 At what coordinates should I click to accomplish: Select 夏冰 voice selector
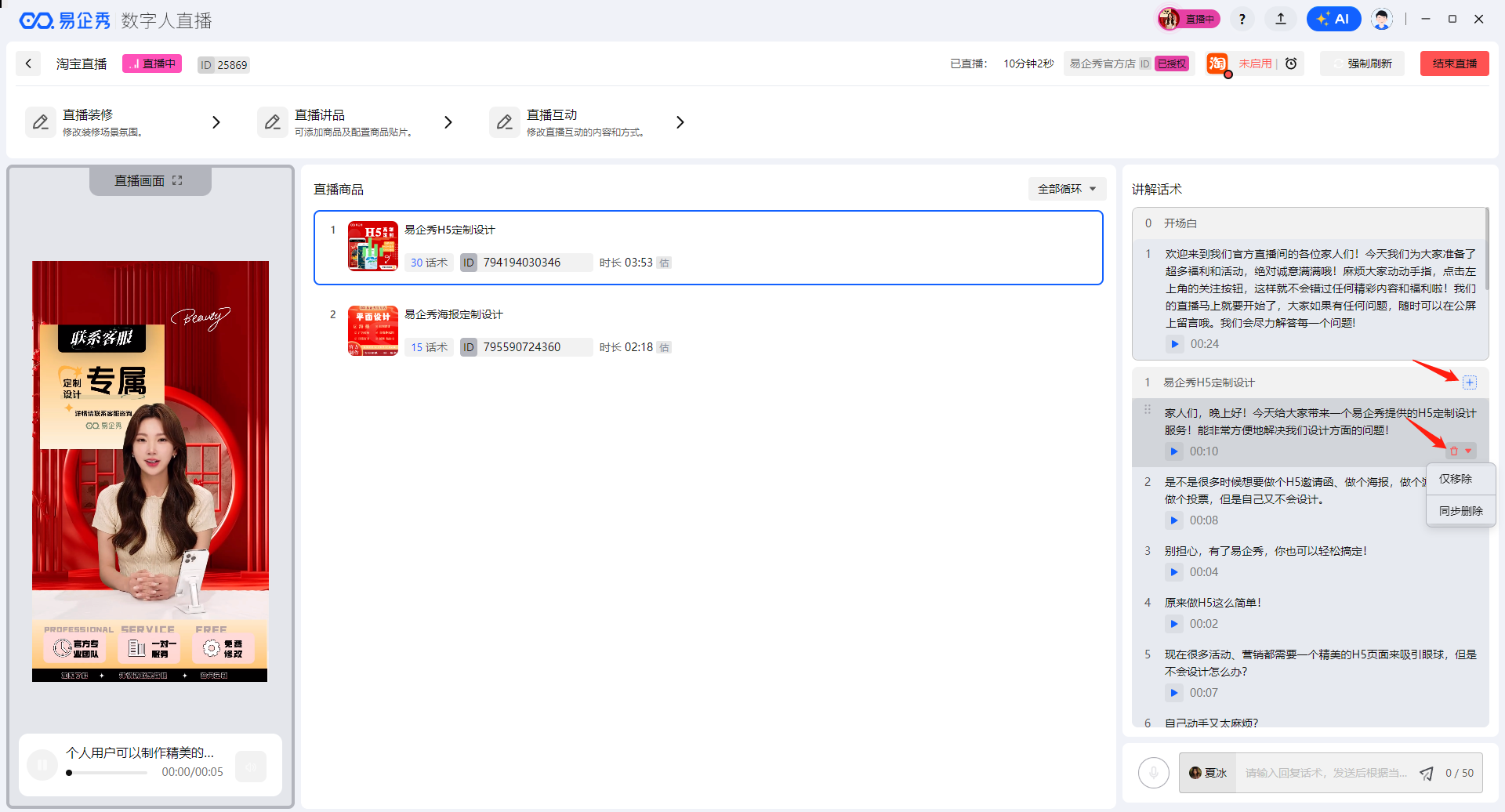click(x=1208, y=773)
